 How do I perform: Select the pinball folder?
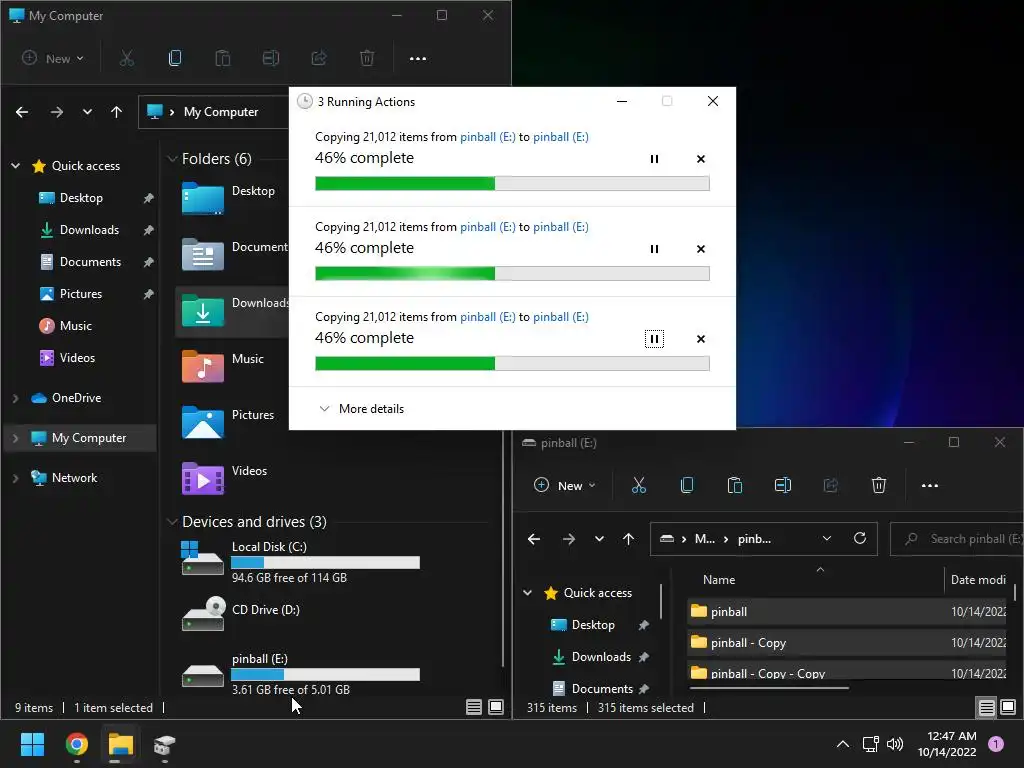846,612
